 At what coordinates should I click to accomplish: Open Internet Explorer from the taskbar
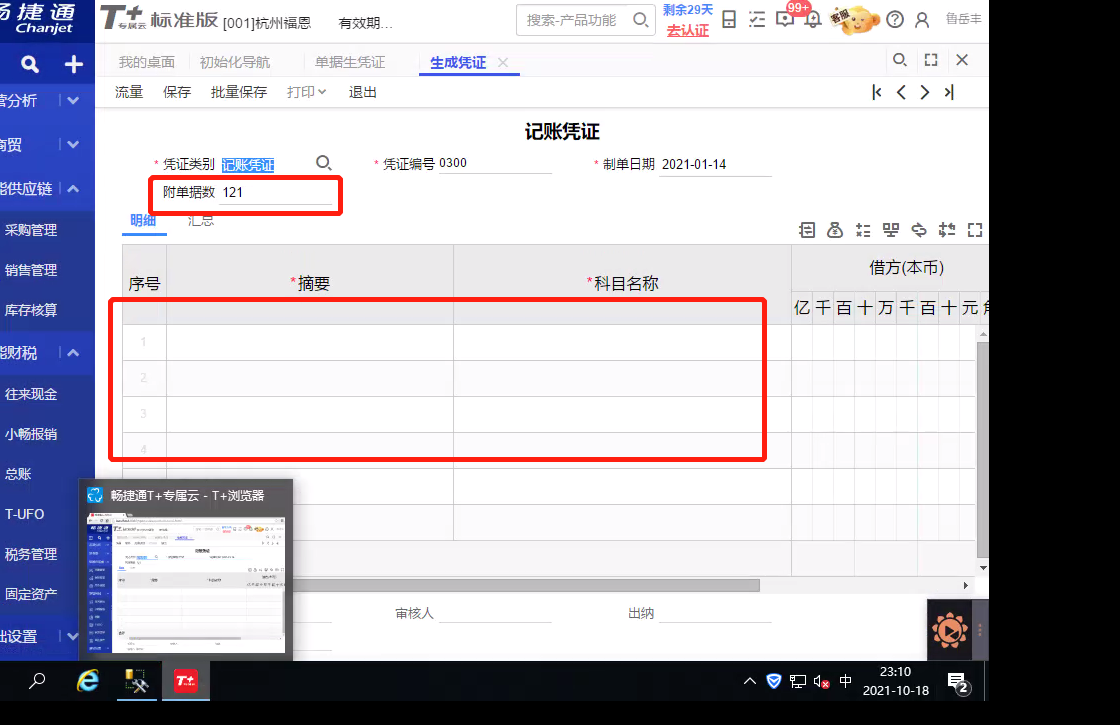[87, 681]
